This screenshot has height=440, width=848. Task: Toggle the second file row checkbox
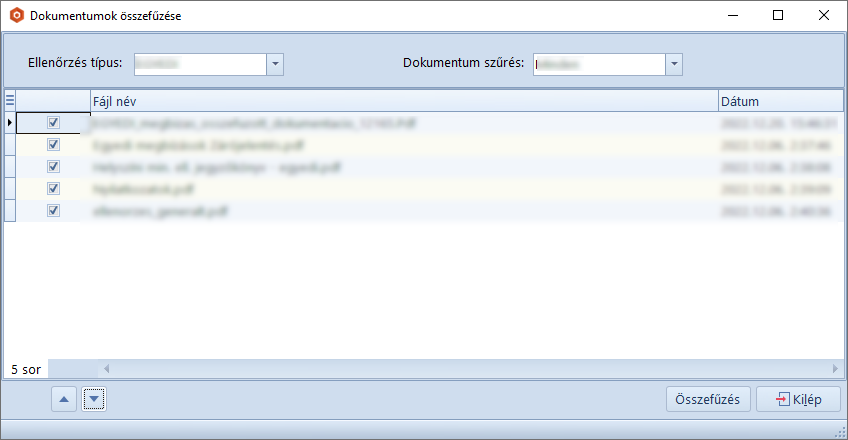point(54,144)
